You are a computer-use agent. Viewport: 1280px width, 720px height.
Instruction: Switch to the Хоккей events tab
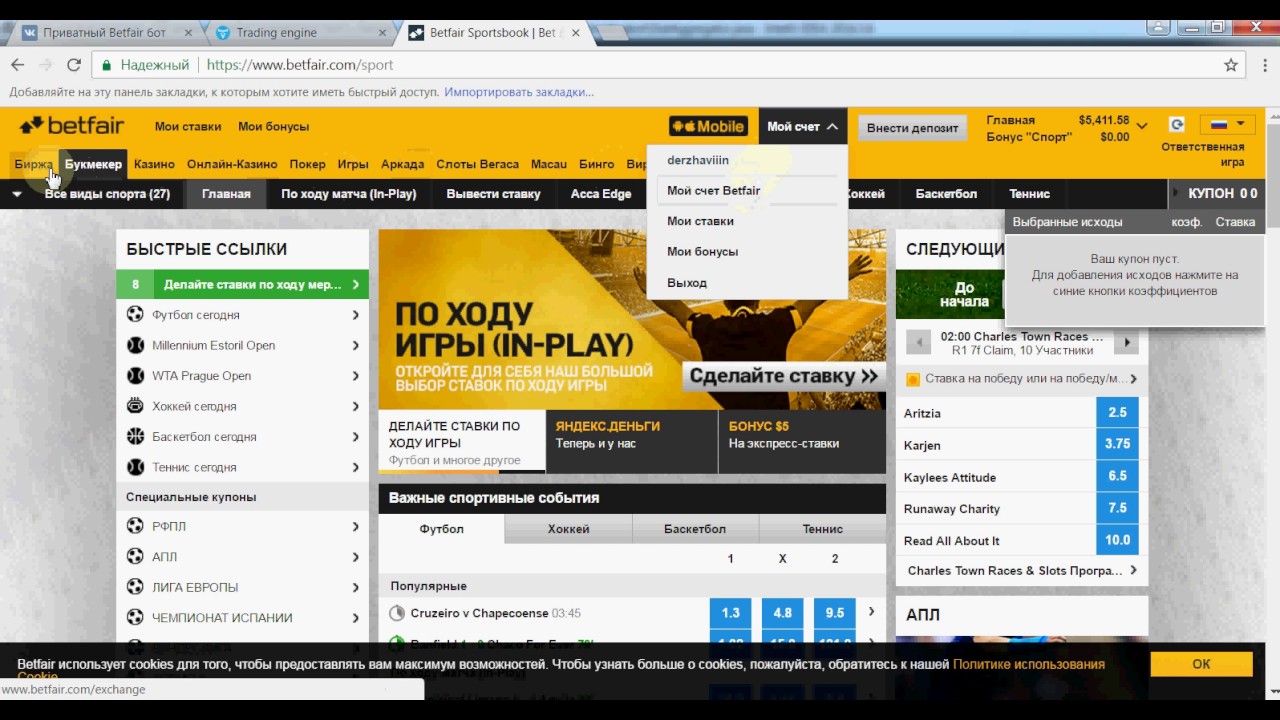pos(568,529)
